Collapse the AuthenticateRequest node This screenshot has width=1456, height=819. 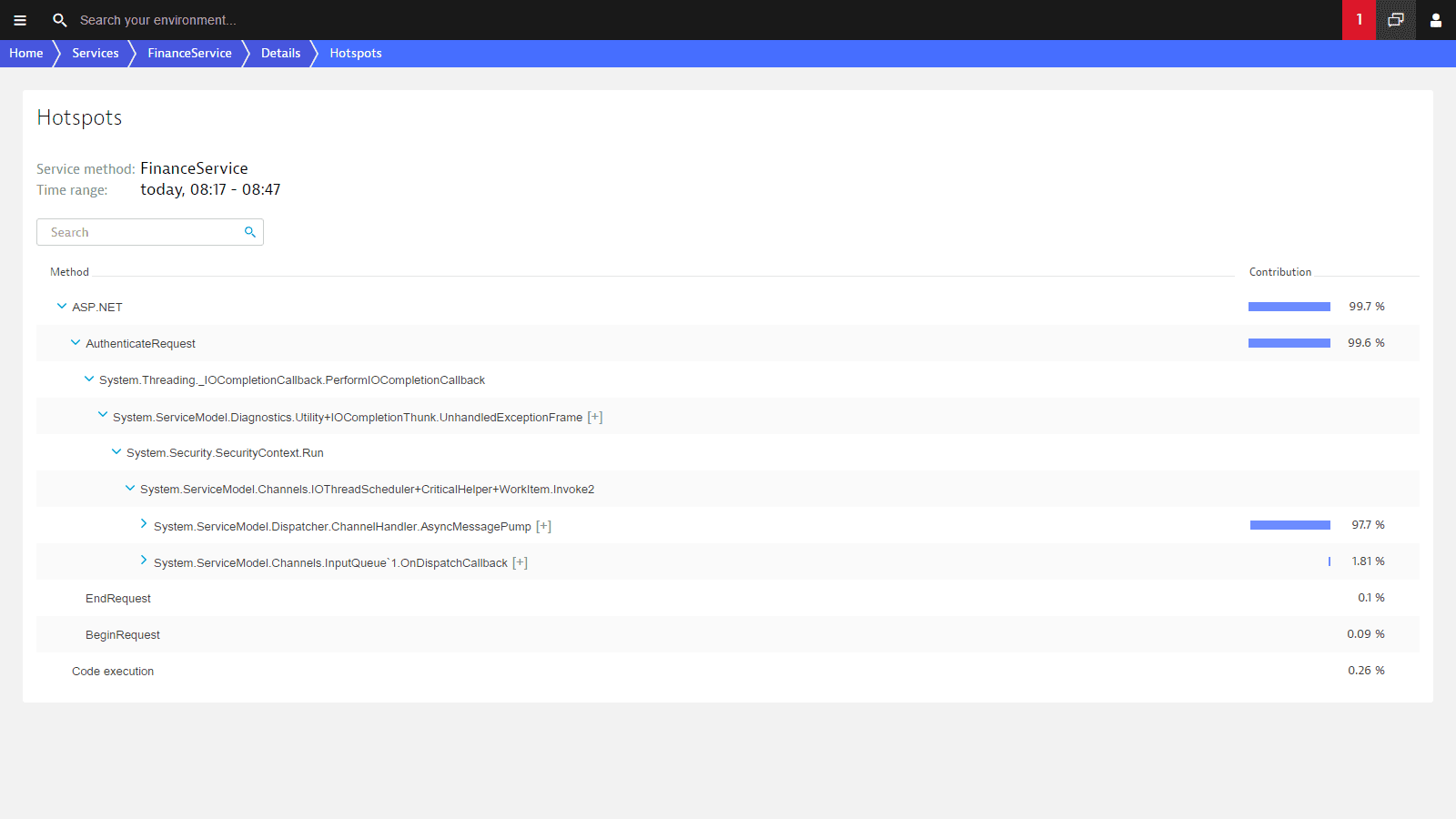76,343
